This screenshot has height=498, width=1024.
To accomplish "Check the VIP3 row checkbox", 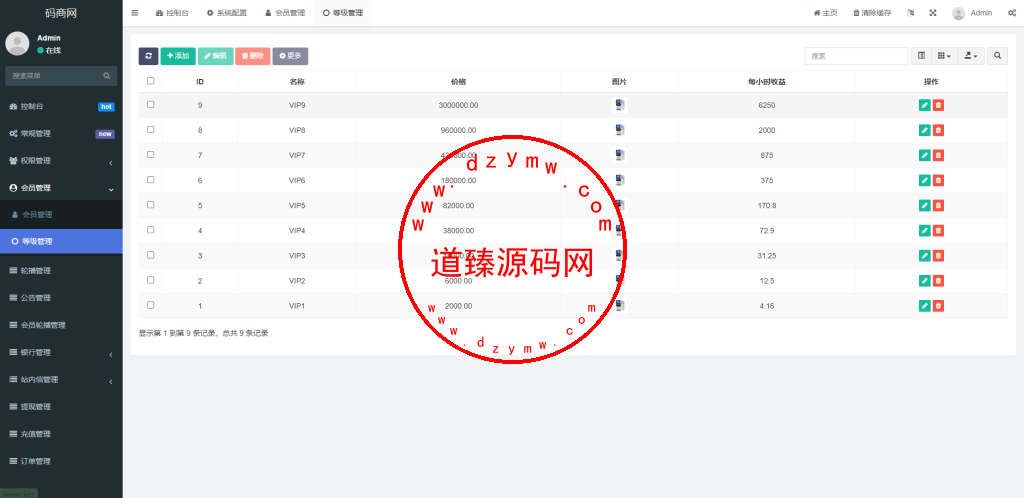I will coord(151,255).
